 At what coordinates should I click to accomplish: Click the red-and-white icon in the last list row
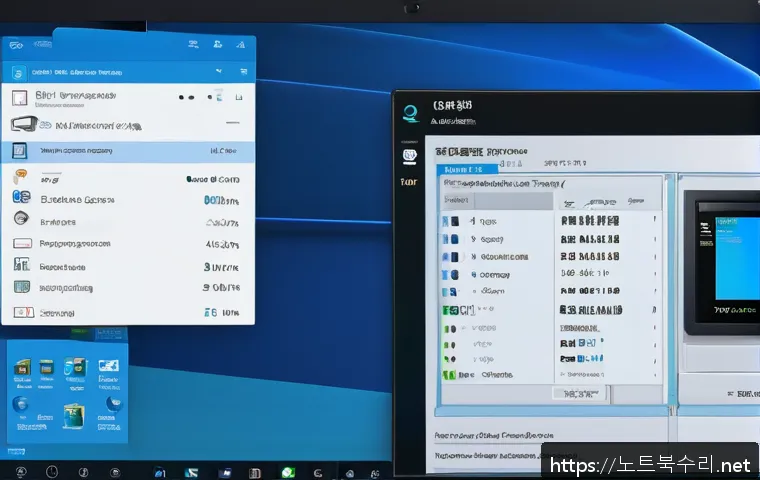point(23,312)
